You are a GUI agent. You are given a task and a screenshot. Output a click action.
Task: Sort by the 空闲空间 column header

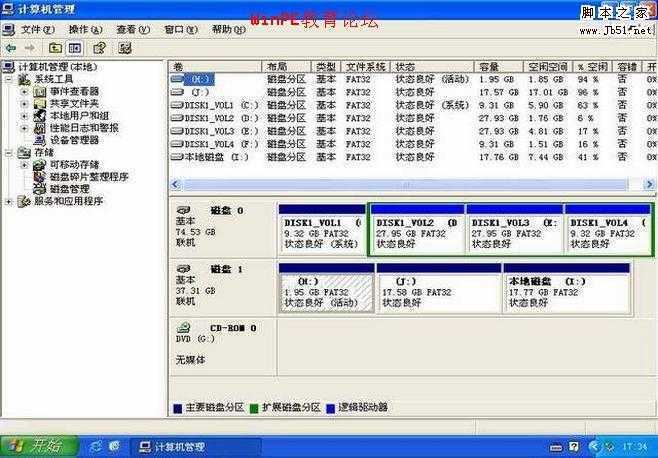[x=548, y=66]
